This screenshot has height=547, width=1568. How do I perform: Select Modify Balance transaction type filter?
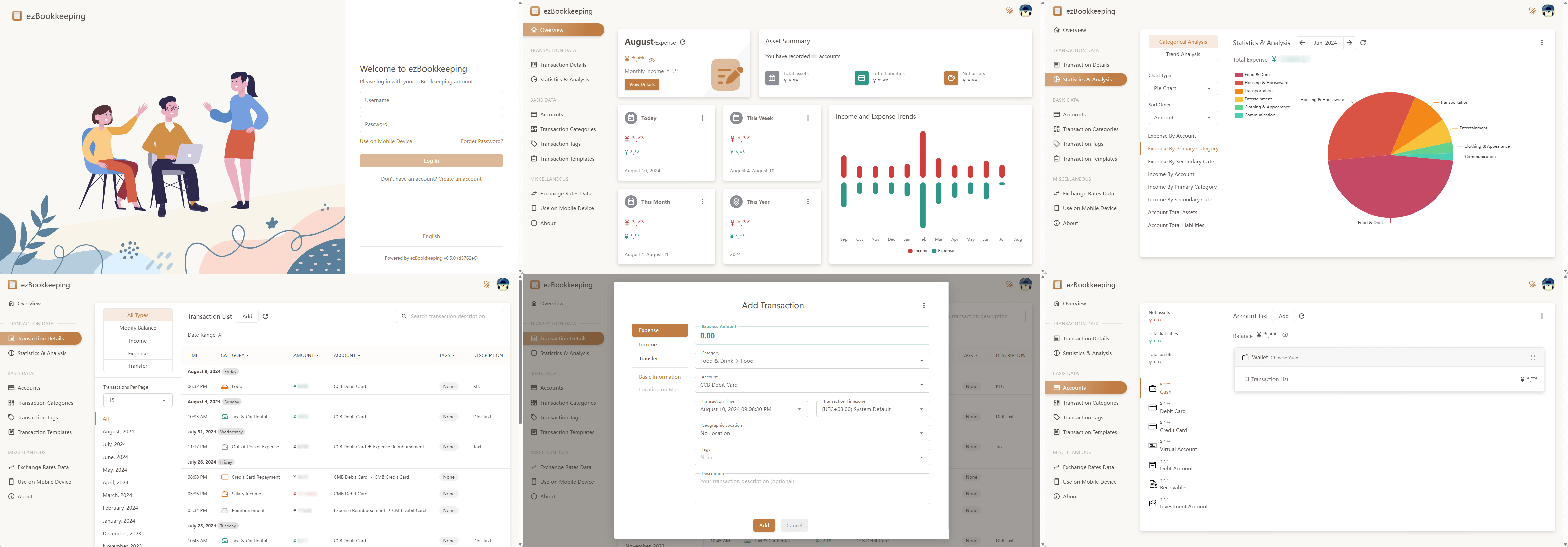coord(138,328)
